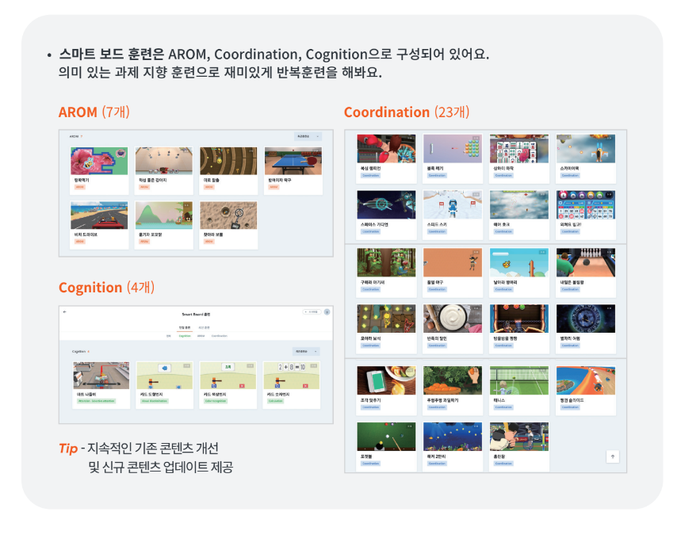Switch to the Coordination tab
700x534 pixels.
[x=219, y=336]
